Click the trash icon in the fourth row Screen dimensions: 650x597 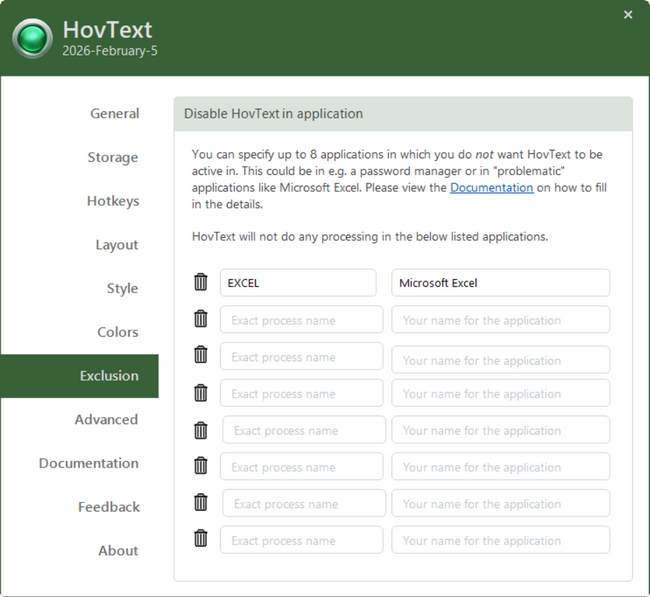click(200, 392)
